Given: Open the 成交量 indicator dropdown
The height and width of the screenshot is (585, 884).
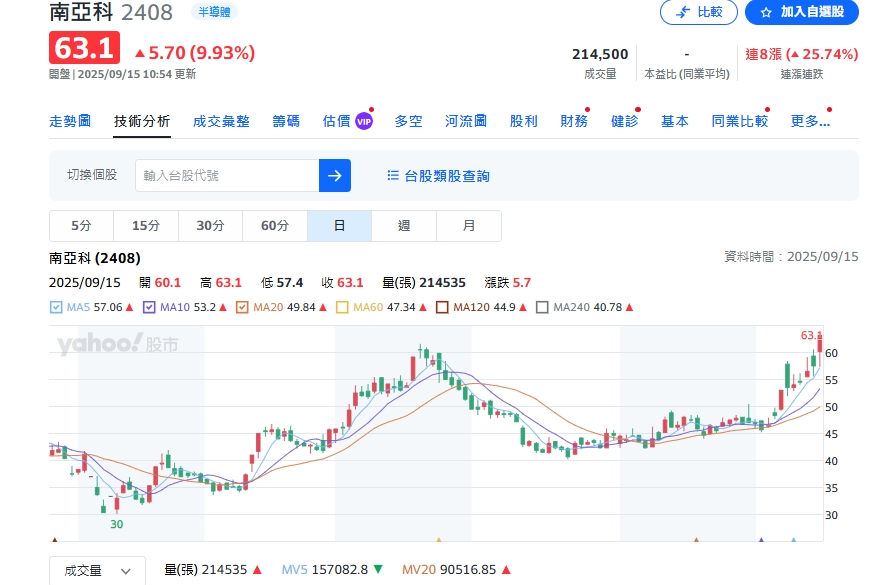Looking at the screenshot, I should pos(97,570).
